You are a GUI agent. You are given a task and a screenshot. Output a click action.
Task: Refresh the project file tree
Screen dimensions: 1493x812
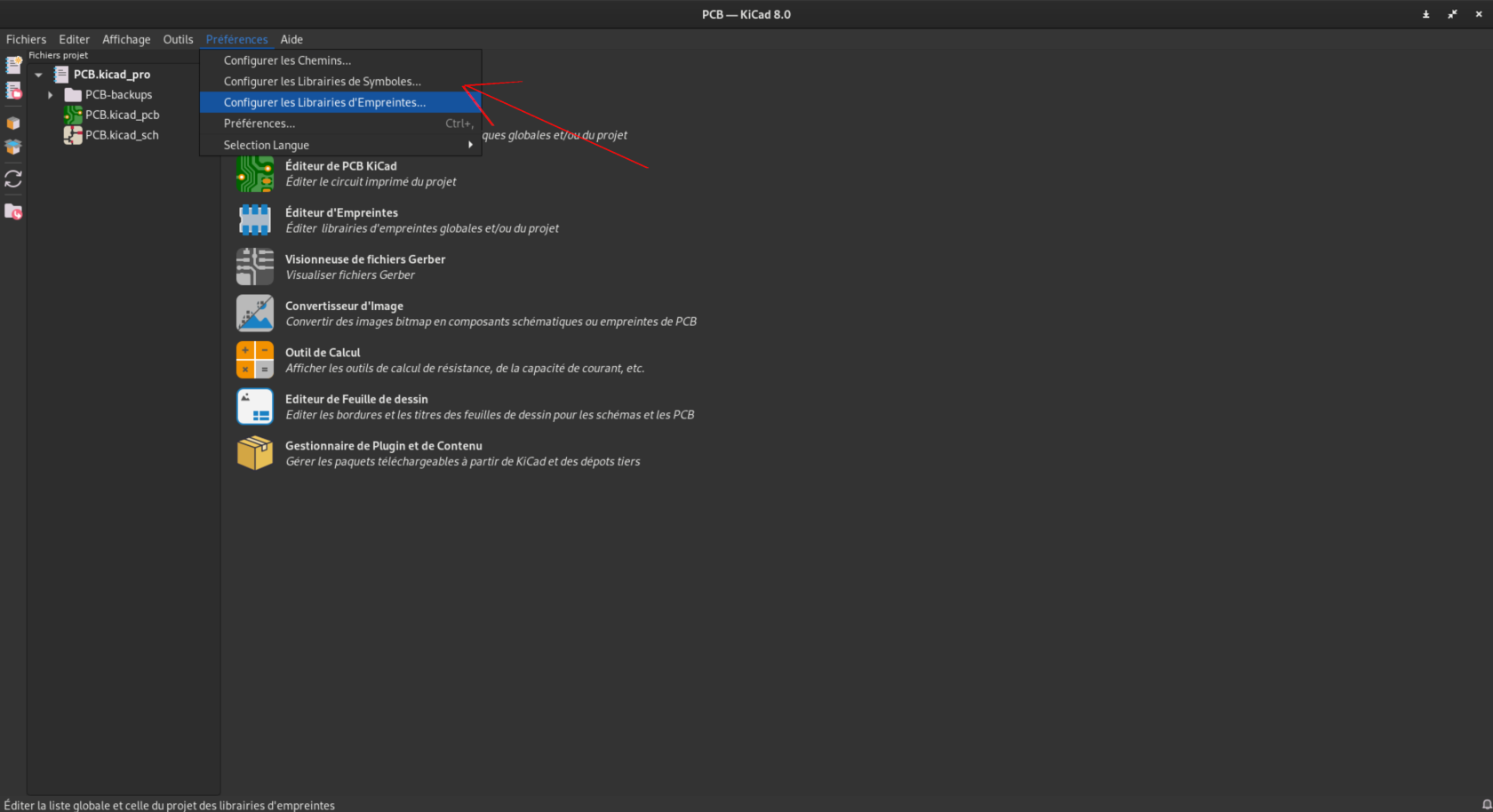point(13,179)
